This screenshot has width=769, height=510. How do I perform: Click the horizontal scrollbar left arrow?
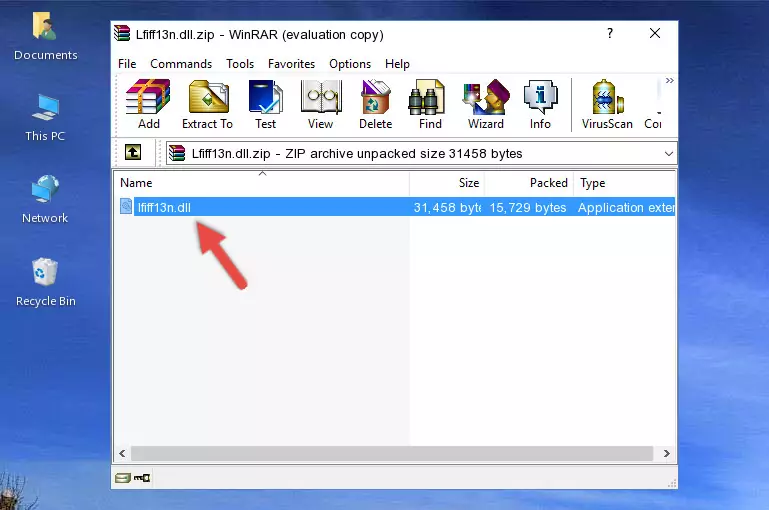coord(122,453)
